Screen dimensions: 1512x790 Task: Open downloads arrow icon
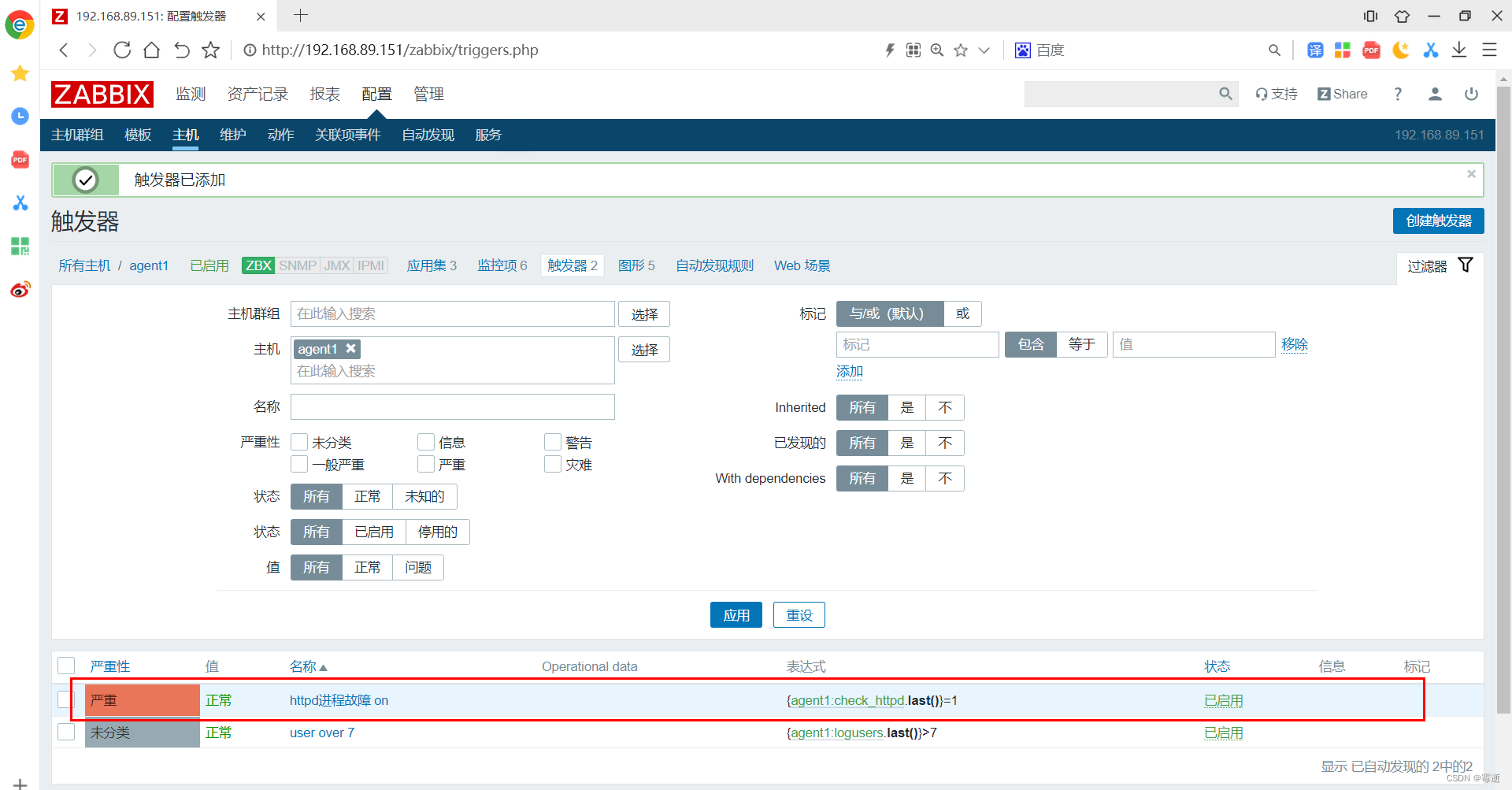[x=1459, y=50]
